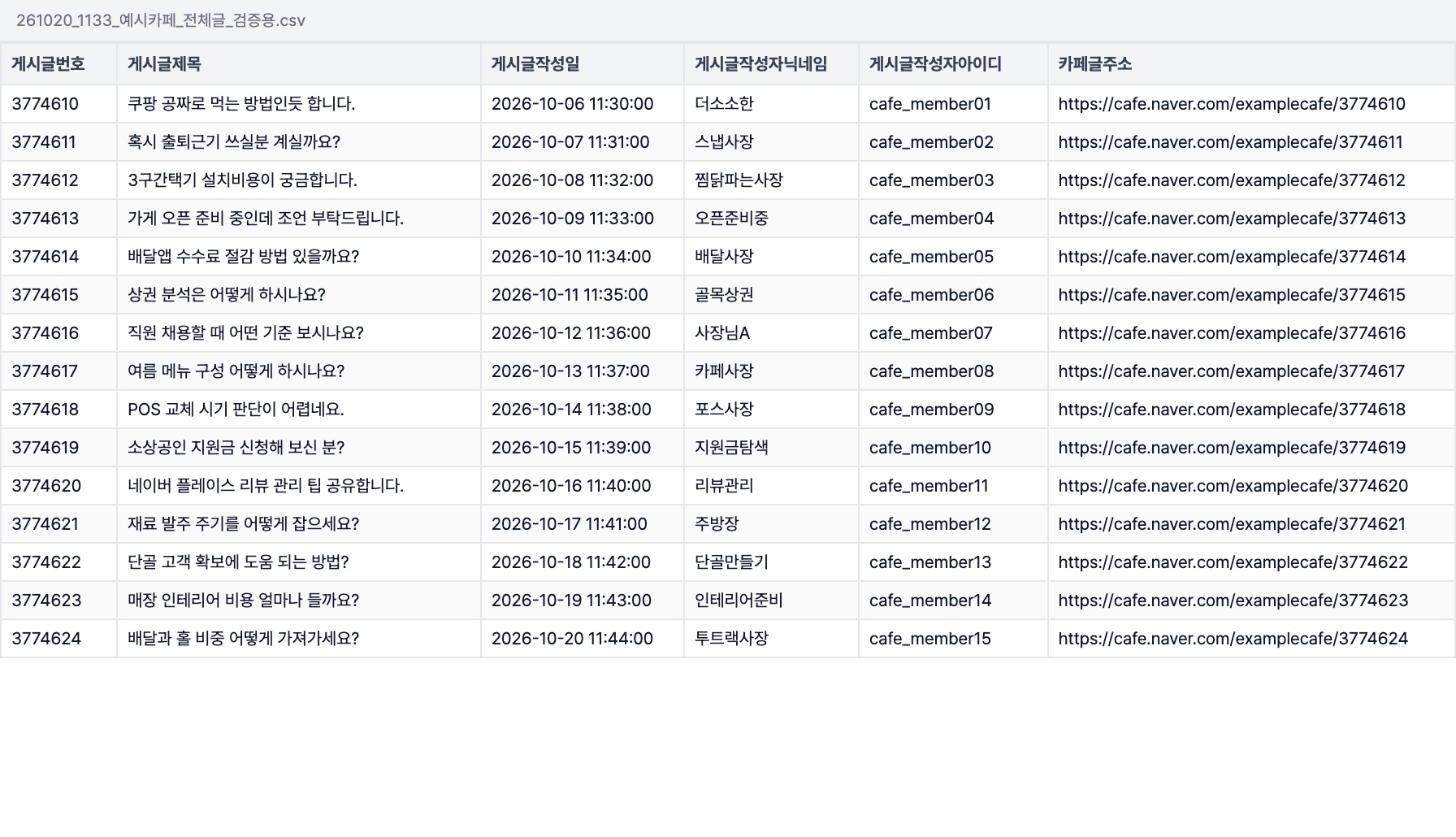Select the file name 261020_1133_예시카페_전체글_검증용.csv
1456x837 pixels.
click(x=161, y=20)
